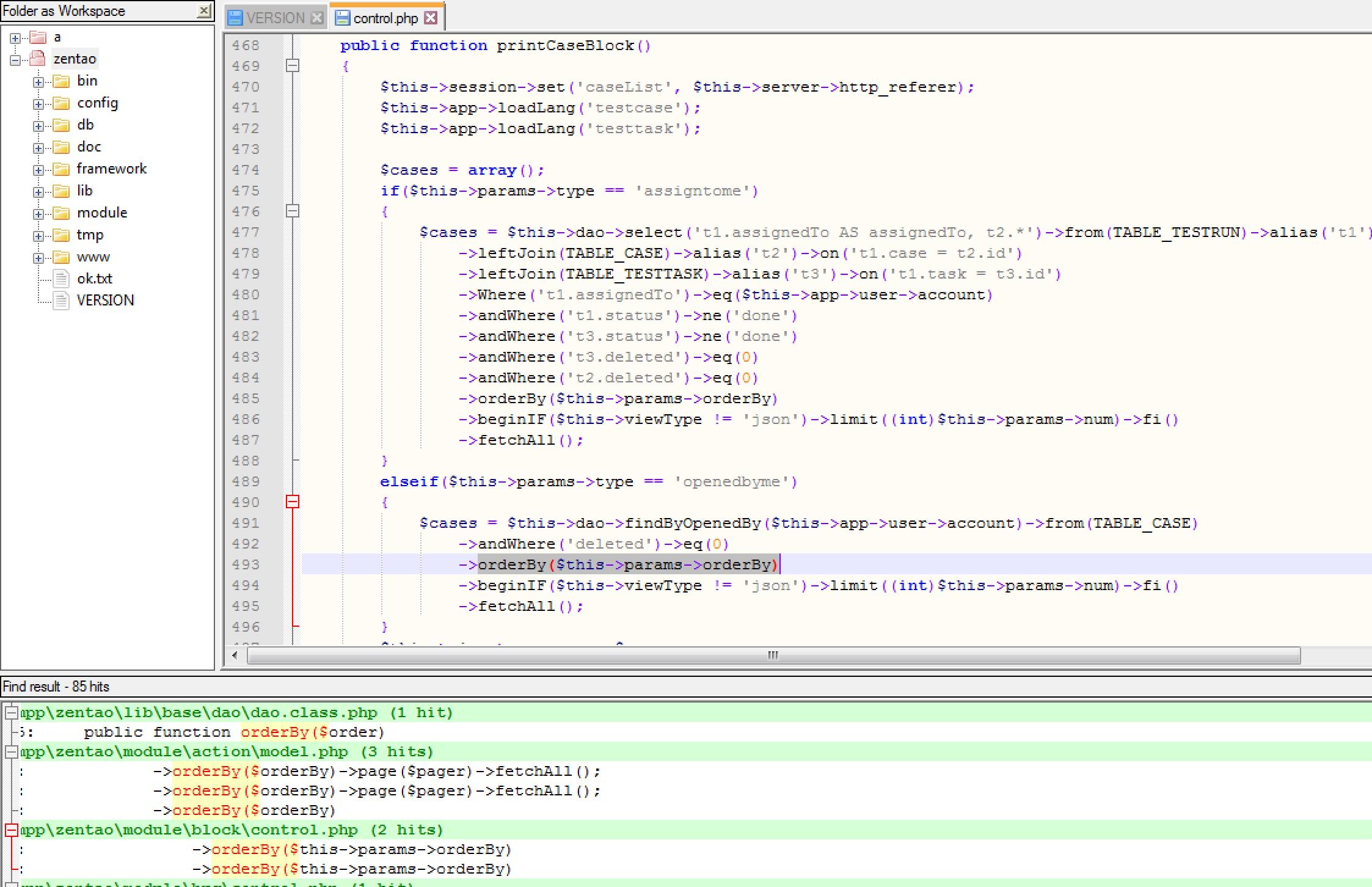This screenshot has width=1372, height=887.
Task: Collapse code fold marker at line 469
Action: coord(293,65)
